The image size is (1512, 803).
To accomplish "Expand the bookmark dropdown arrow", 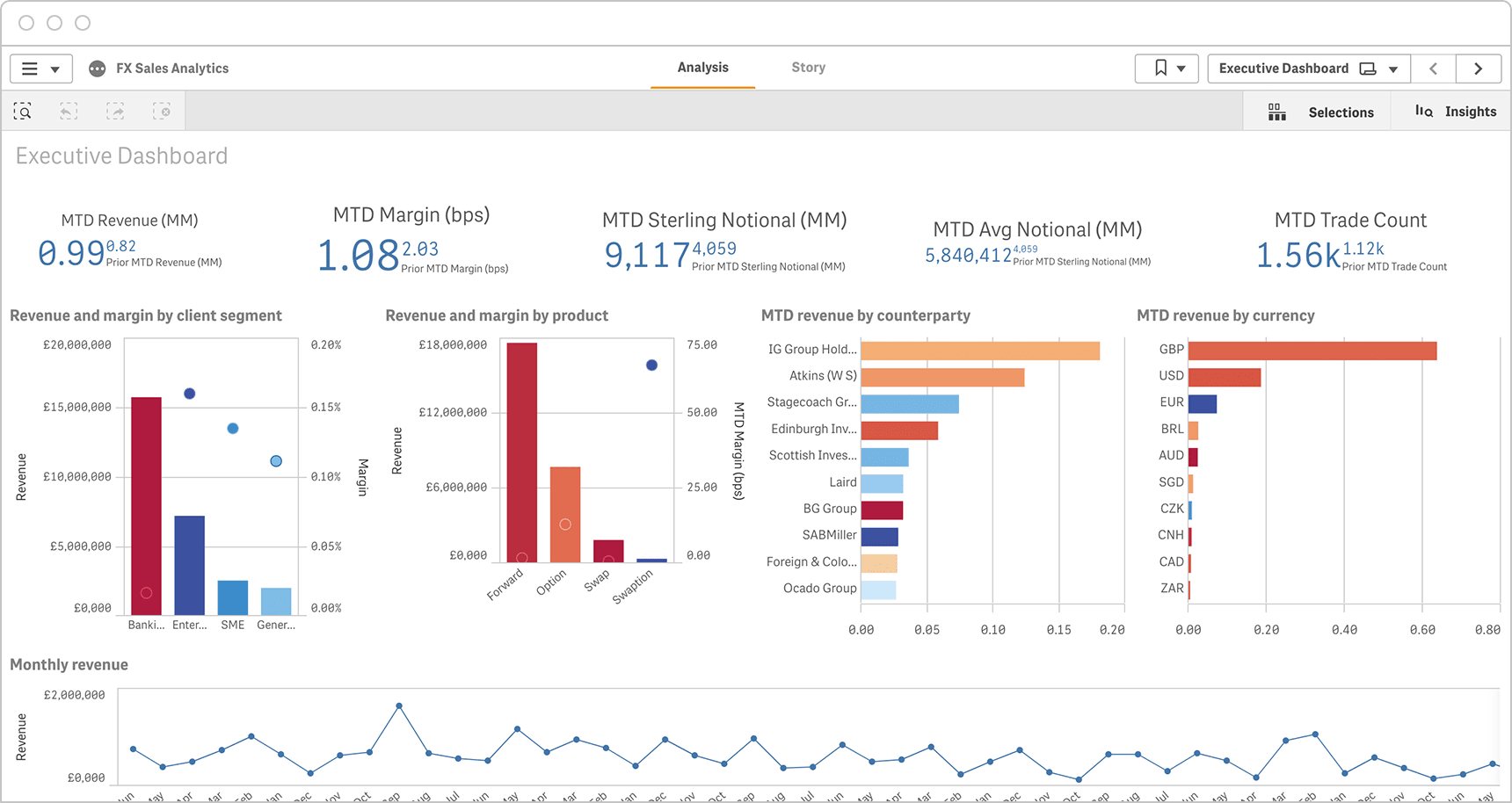I will [x=1181, y=68].
